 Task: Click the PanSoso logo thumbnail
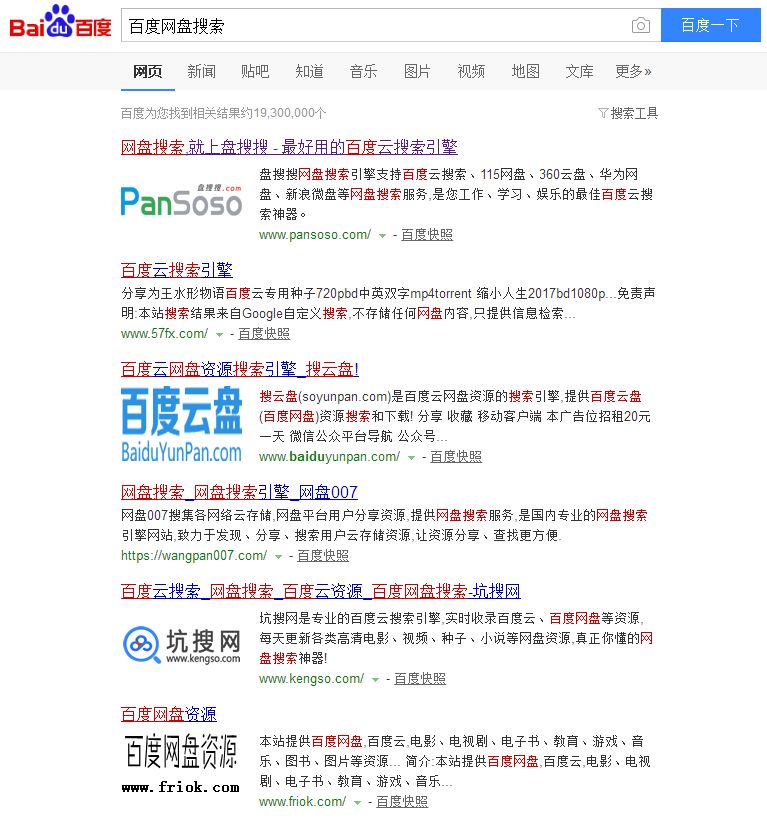[x=181, y=200]
